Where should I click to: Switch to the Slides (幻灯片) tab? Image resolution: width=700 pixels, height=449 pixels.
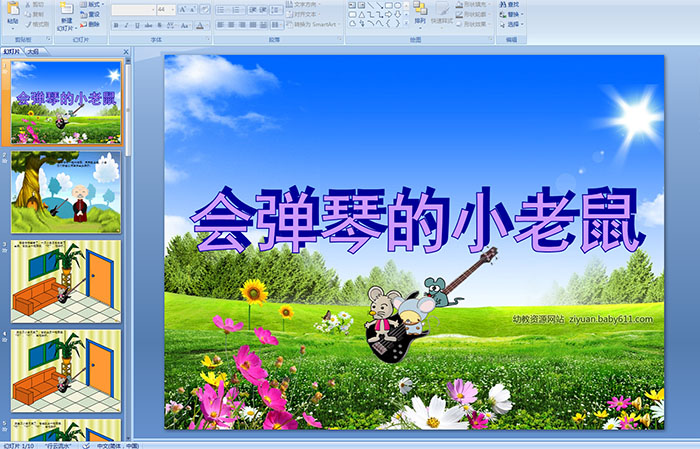(12, 52)
